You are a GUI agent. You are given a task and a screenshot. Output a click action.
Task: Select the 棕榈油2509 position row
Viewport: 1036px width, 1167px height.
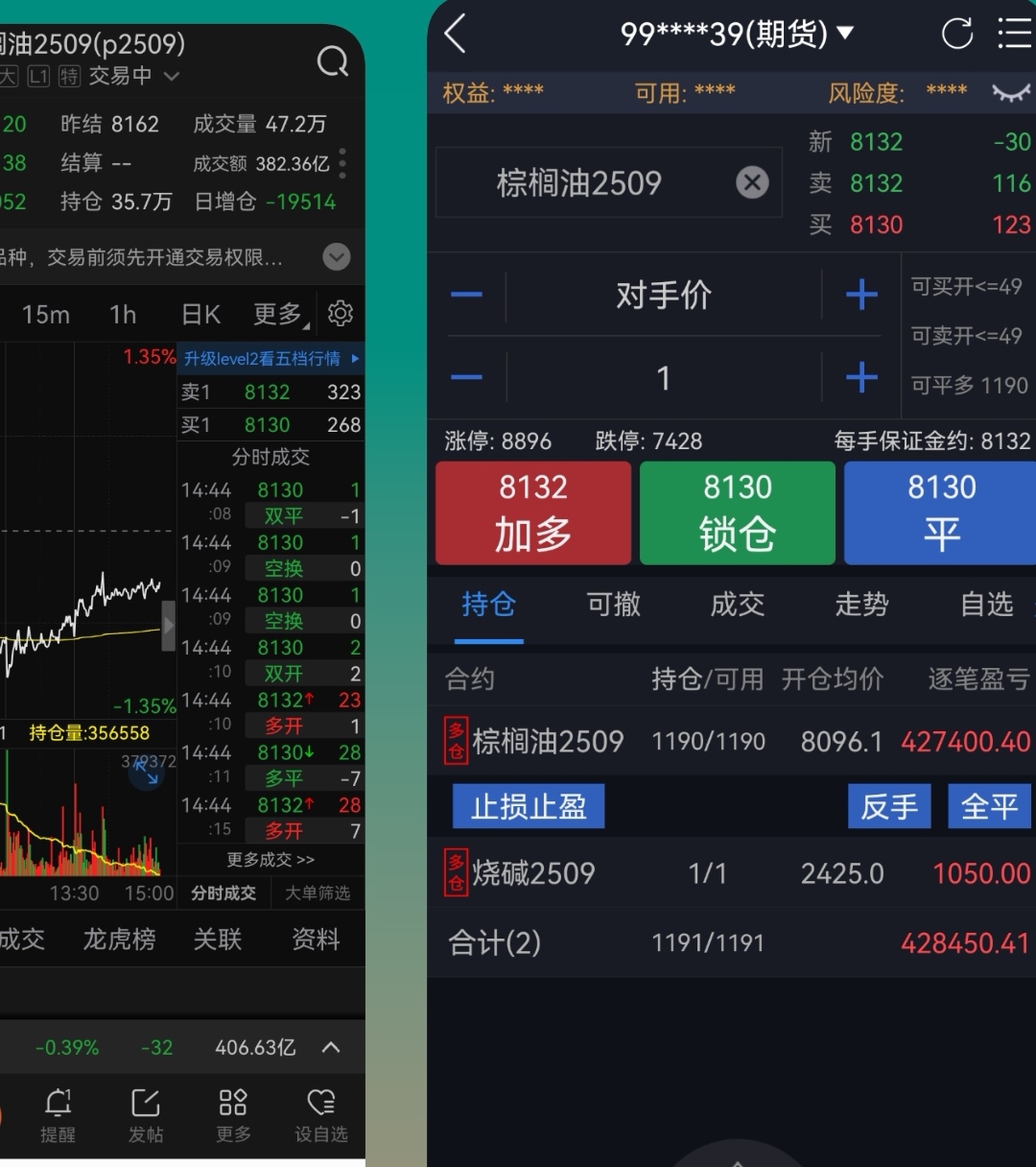tap(732, 741)
